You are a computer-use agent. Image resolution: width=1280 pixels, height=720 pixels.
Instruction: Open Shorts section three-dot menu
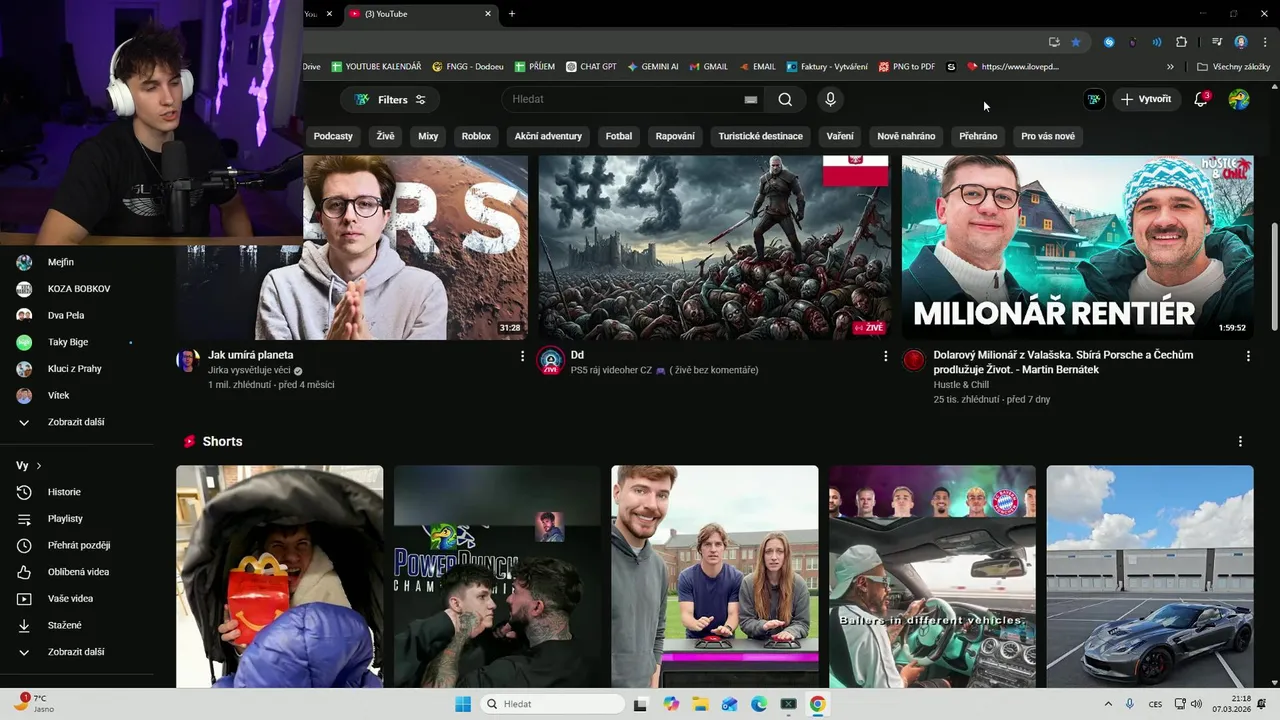click(x=1240, y=441)
